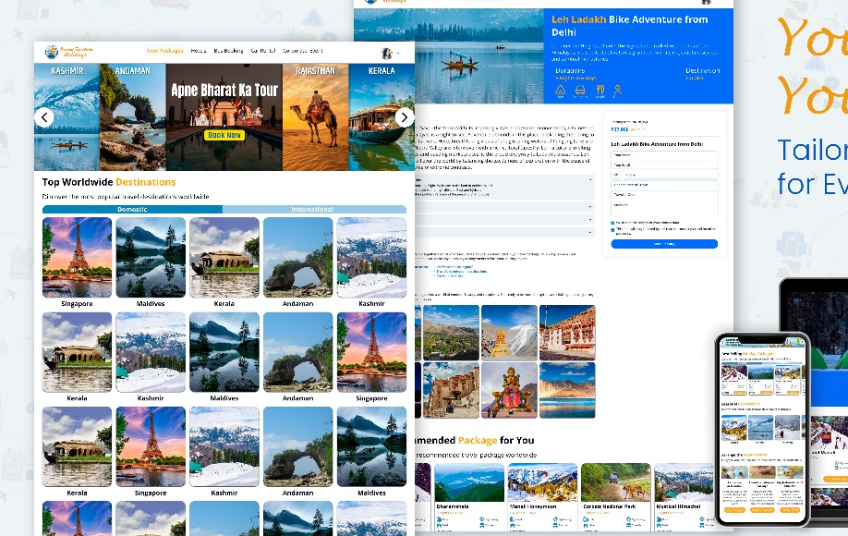Open the golden stupa gallery photo
Image resolution: width=848 pixels, height=536 pixels.
(x=509, y=332)
